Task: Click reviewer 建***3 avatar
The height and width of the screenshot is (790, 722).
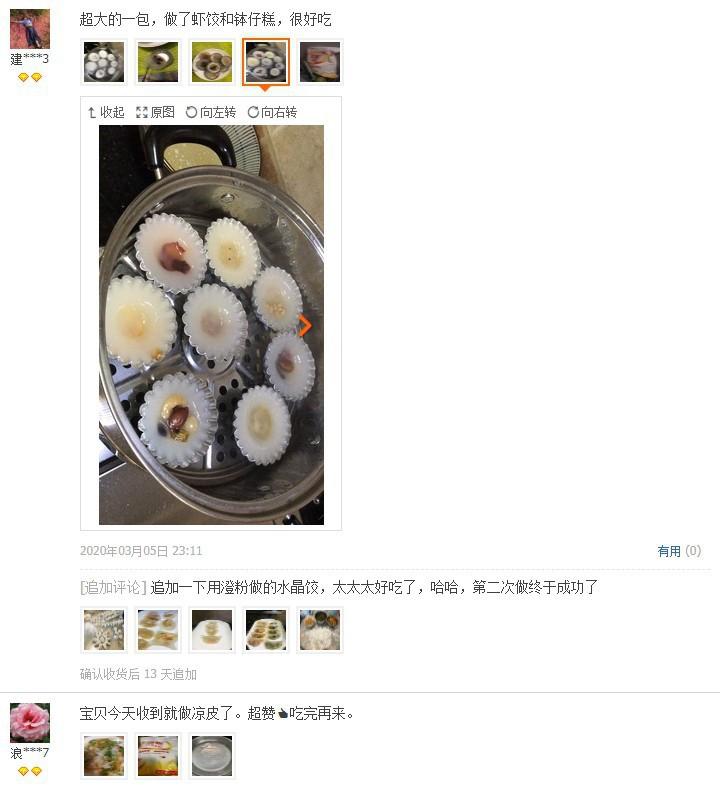Action: click(x=30, y=29)
